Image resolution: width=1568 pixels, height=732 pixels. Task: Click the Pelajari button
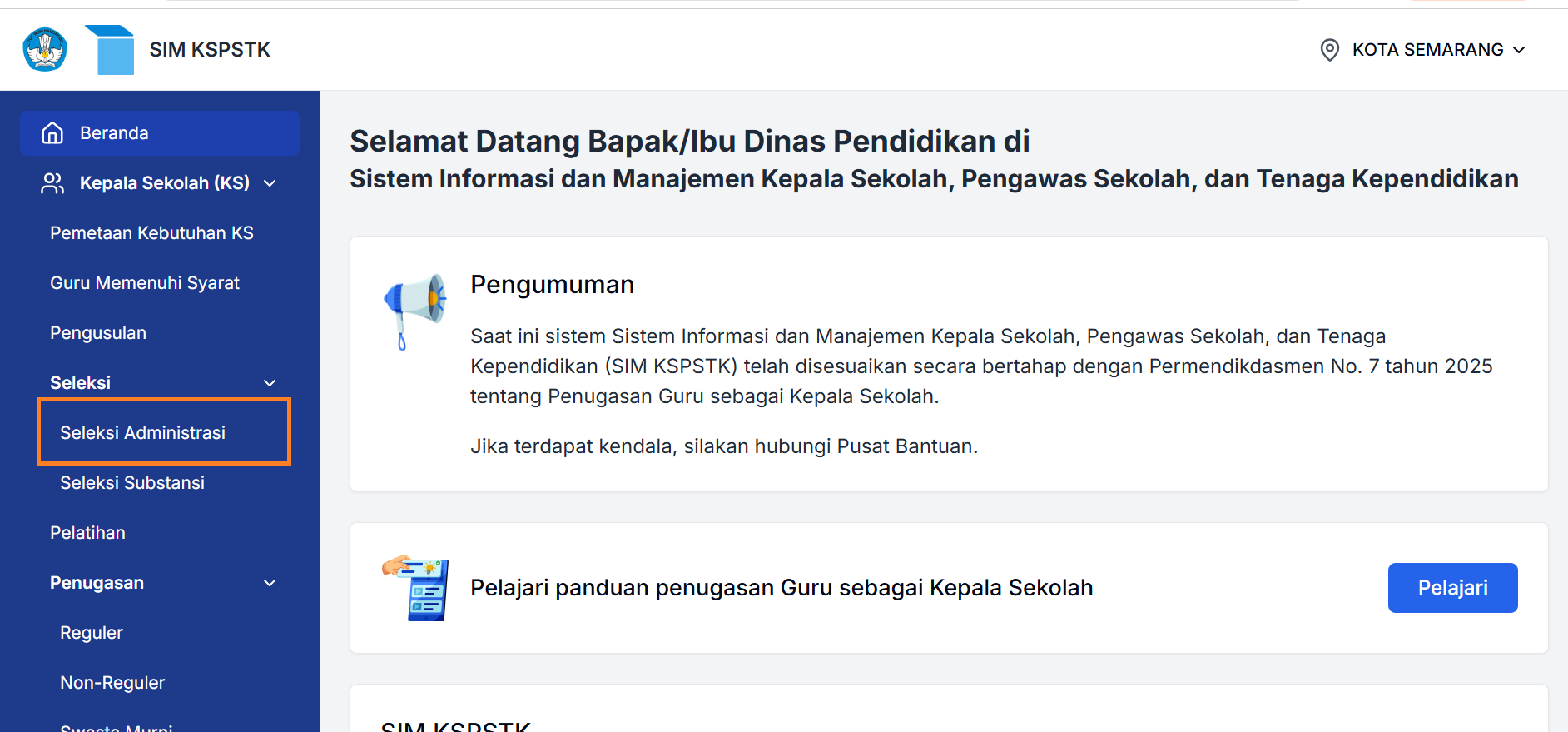(1452, 588)
